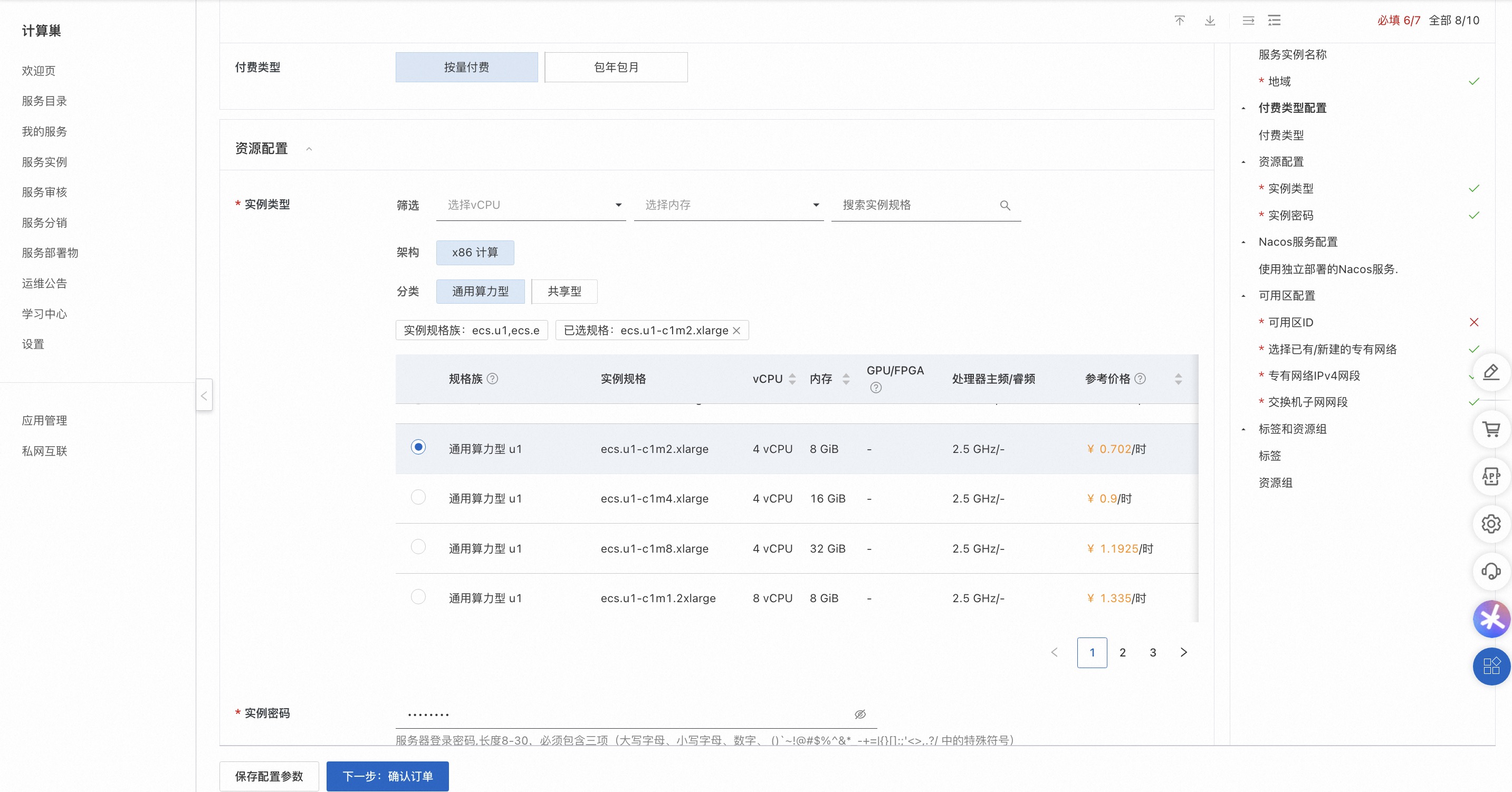Image resolution: width=1512 pixels, height=792 pixels.
Task: Select 包年包月 payment type
Action: (616, 67)
